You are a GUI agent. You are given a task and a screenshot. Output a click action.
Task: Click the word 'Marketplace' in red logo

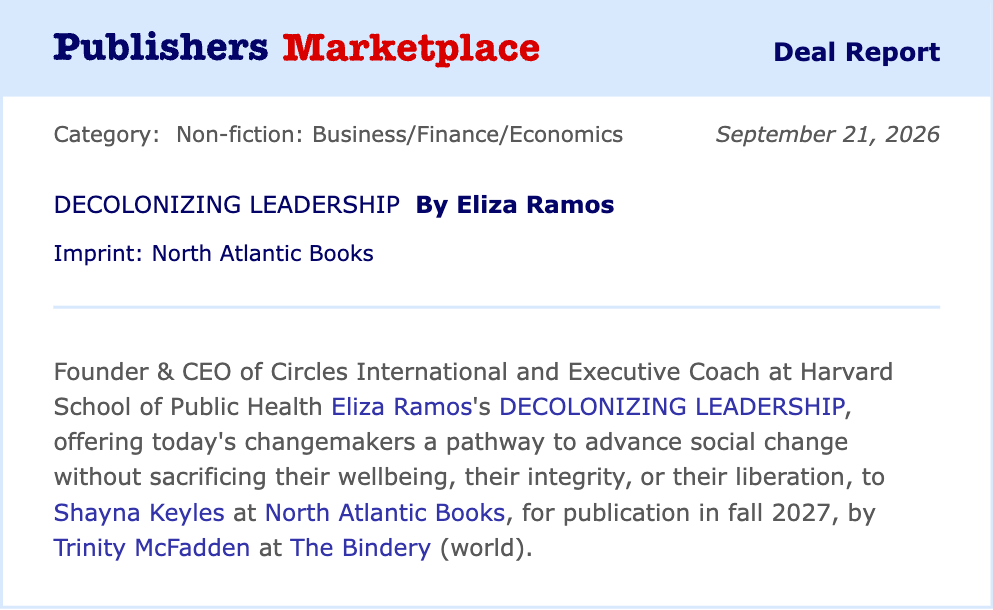coord(411,49)
